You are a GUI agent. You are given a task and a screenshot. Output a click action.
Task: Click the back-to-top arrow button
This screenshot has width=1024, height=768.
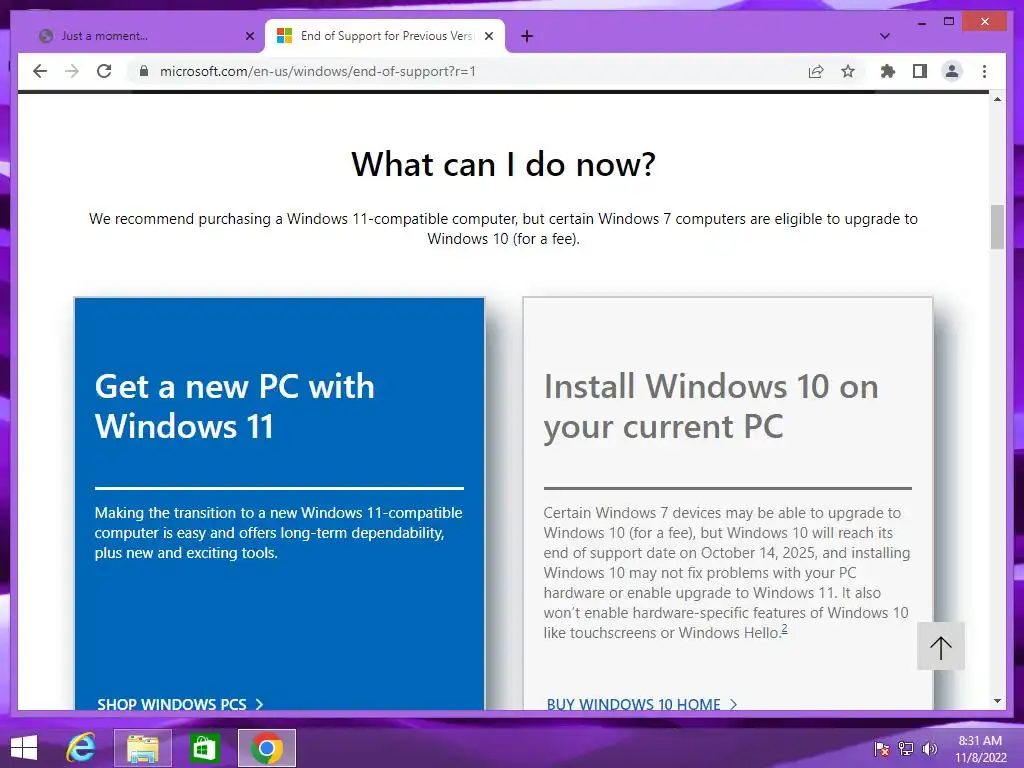click(940, 647)
